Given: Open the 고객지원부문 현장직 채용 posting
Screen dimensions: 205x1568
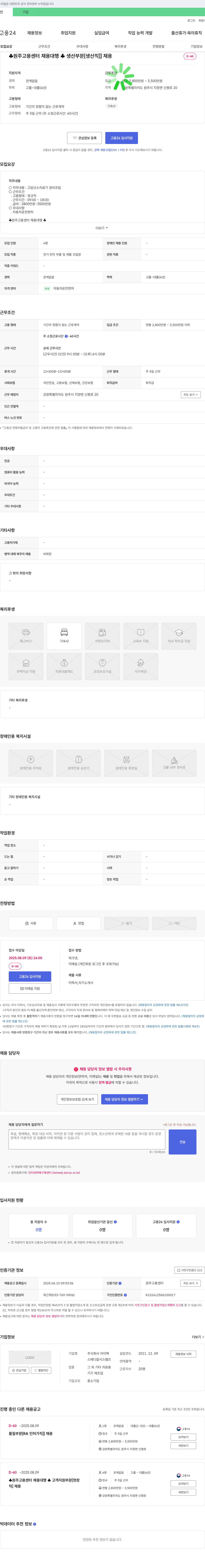Looking at the screenshot, I should click(44, 1483).
